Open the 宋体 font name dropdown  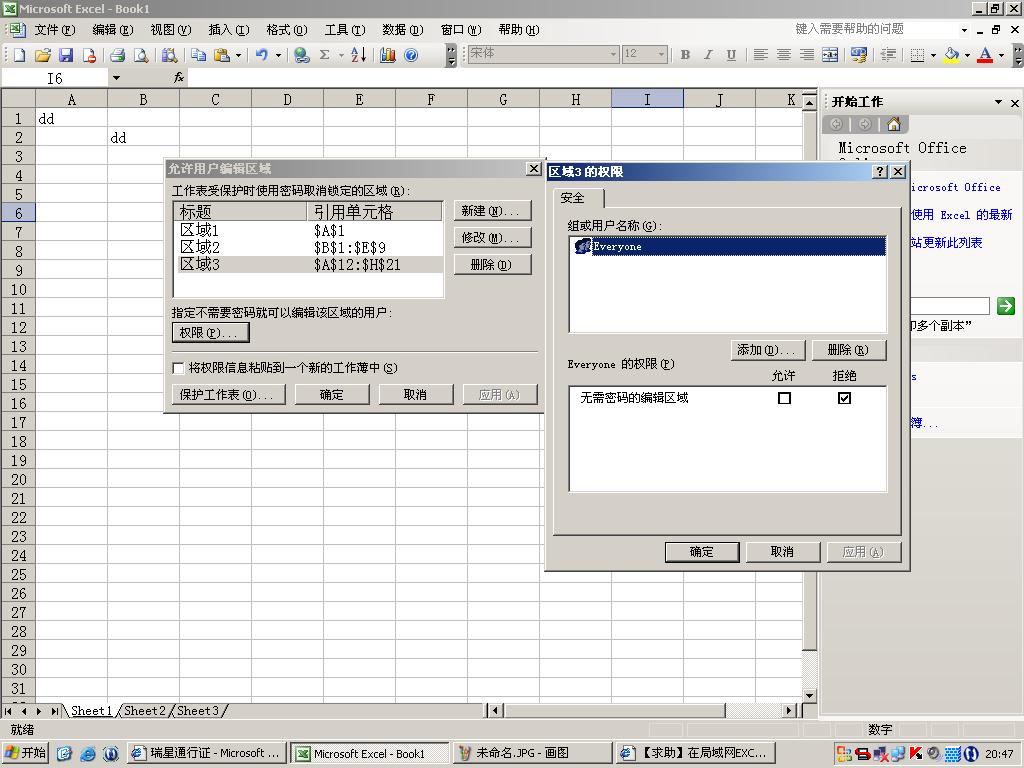point(613,54)
